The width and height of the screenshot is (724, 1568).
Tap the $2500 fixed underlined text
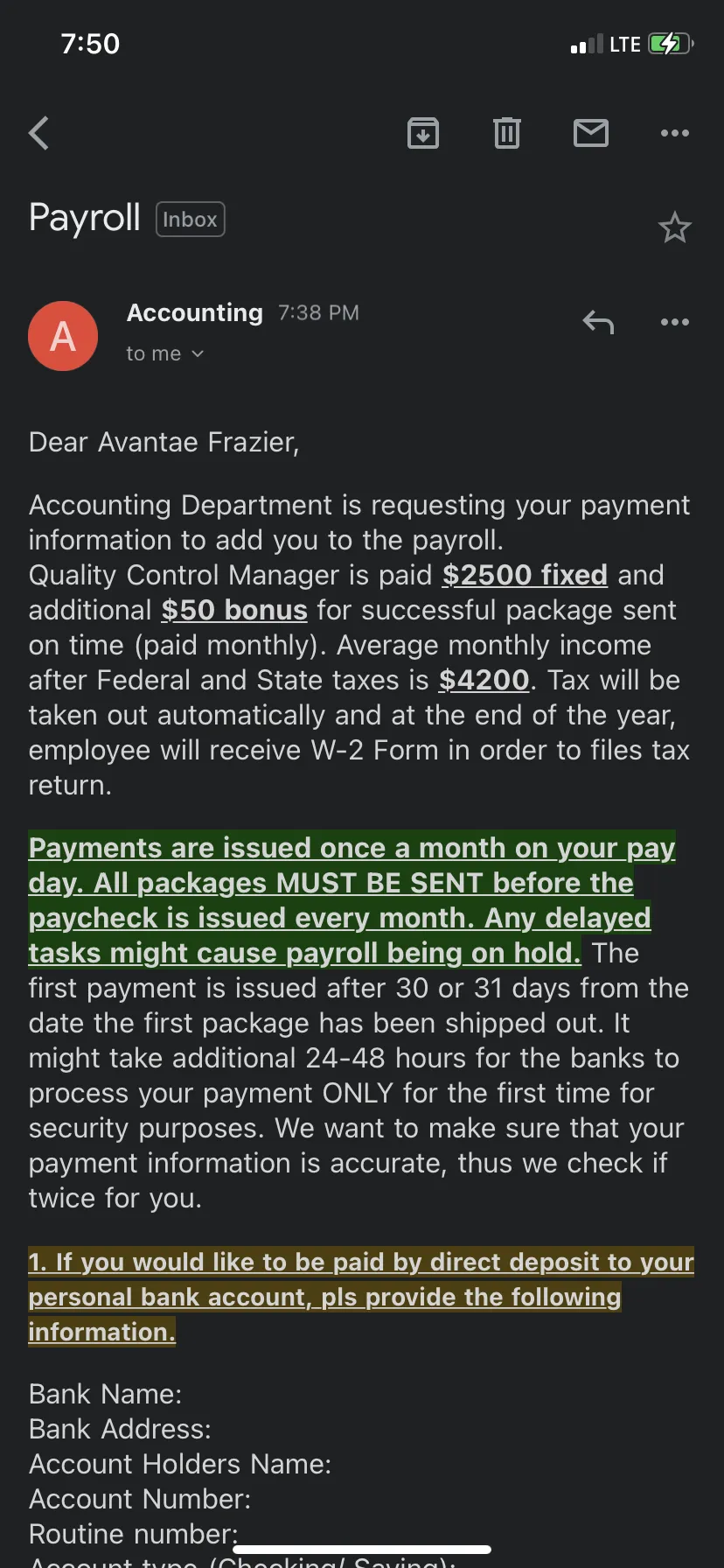point(525,575)
